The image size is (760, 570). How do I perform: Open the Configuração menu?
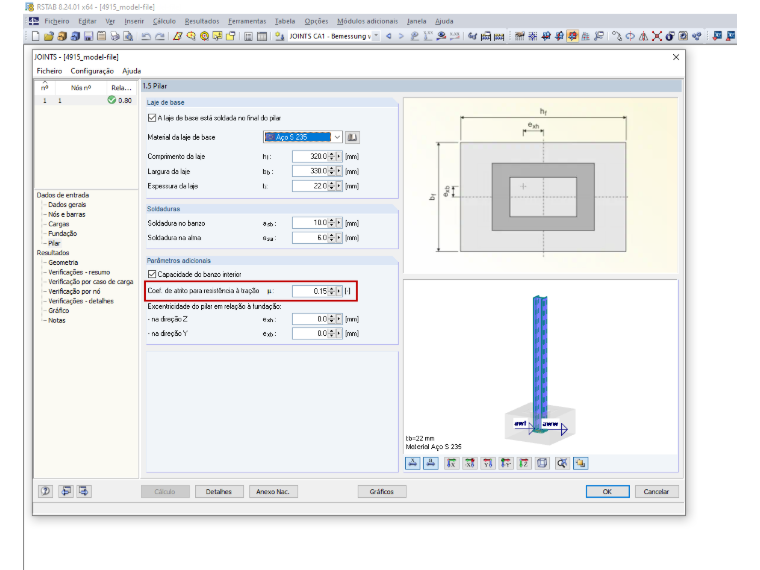point(92,71)
